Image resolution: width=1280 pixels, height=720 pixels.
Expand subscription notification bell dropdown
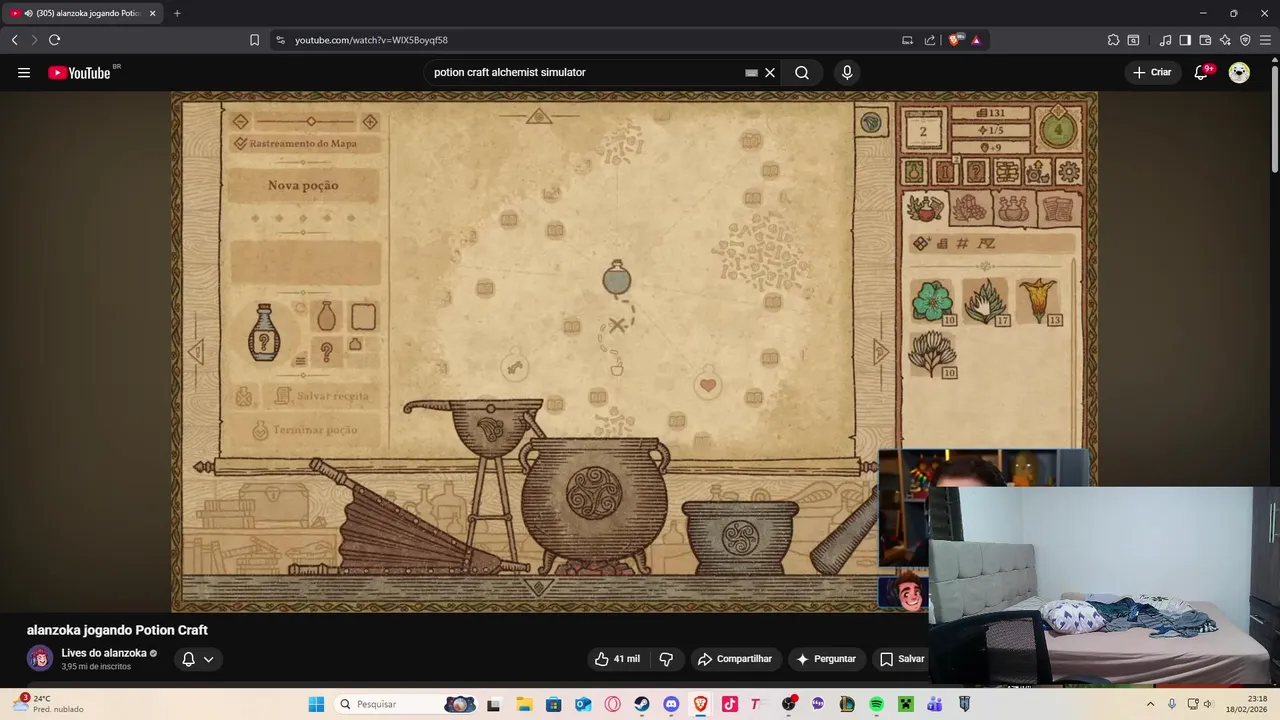[198, 659]
